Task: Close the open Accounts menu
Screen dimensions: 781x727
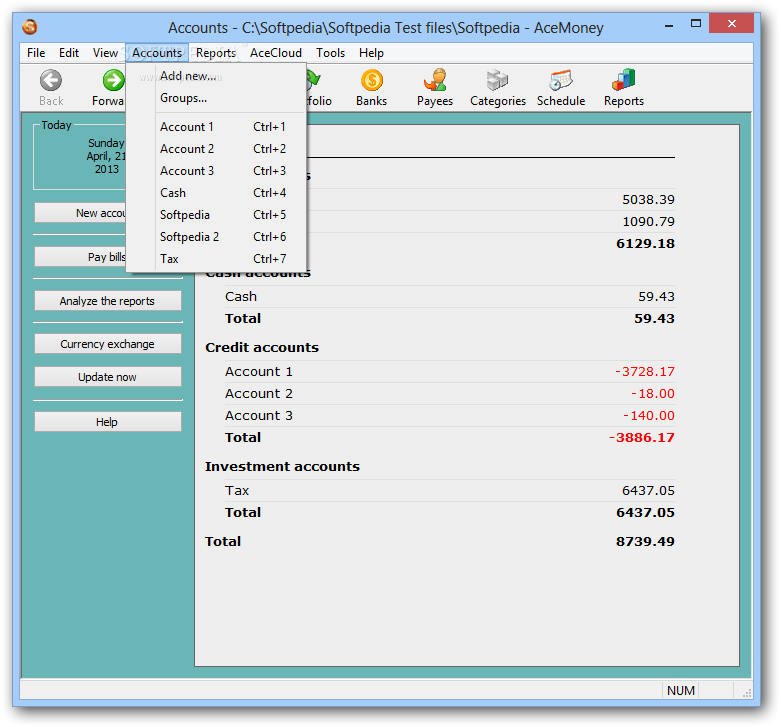Action: 157,53
